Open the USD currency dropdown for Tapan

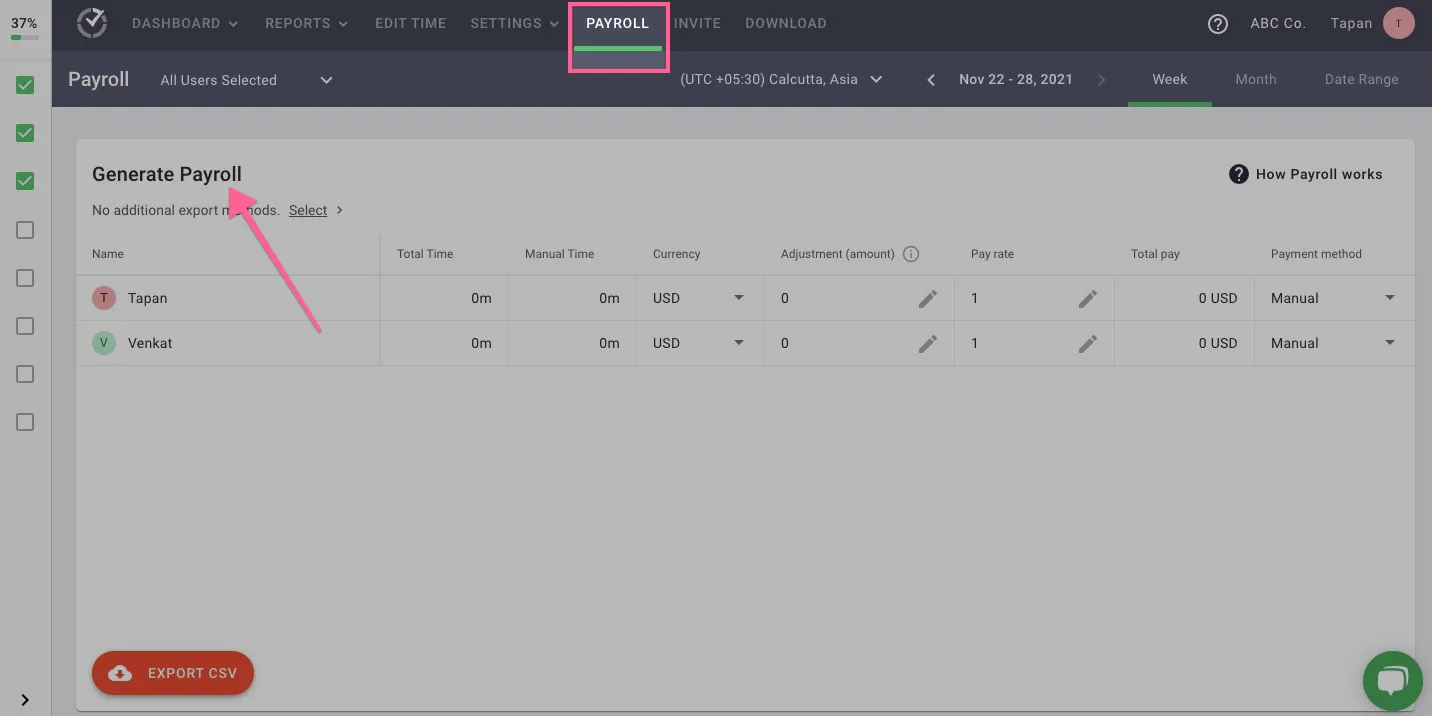click(x=699, y=298)
